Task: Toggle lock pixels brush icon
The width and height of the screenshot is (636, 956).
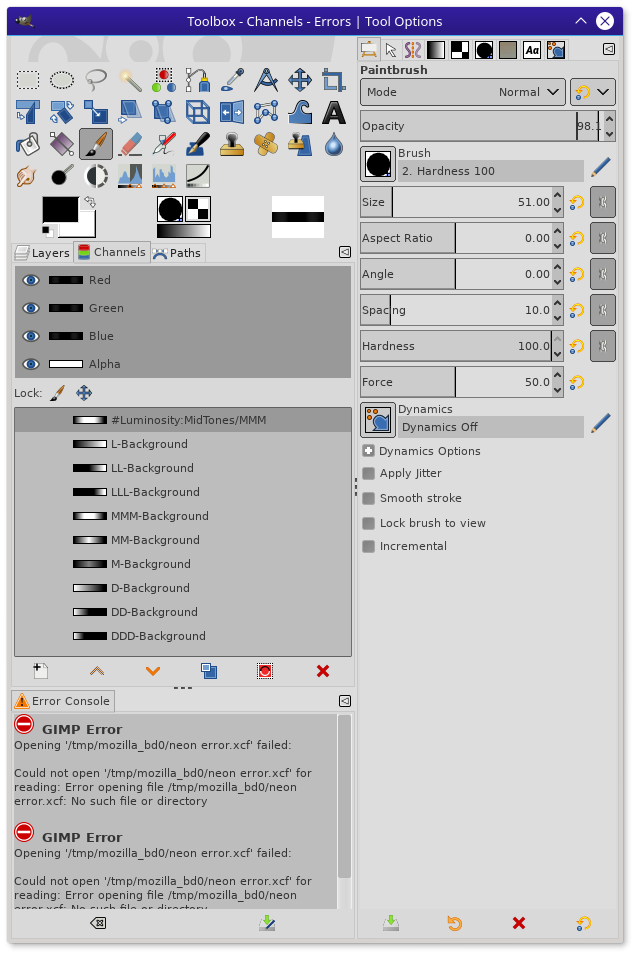Action: (x=57, y=393)
